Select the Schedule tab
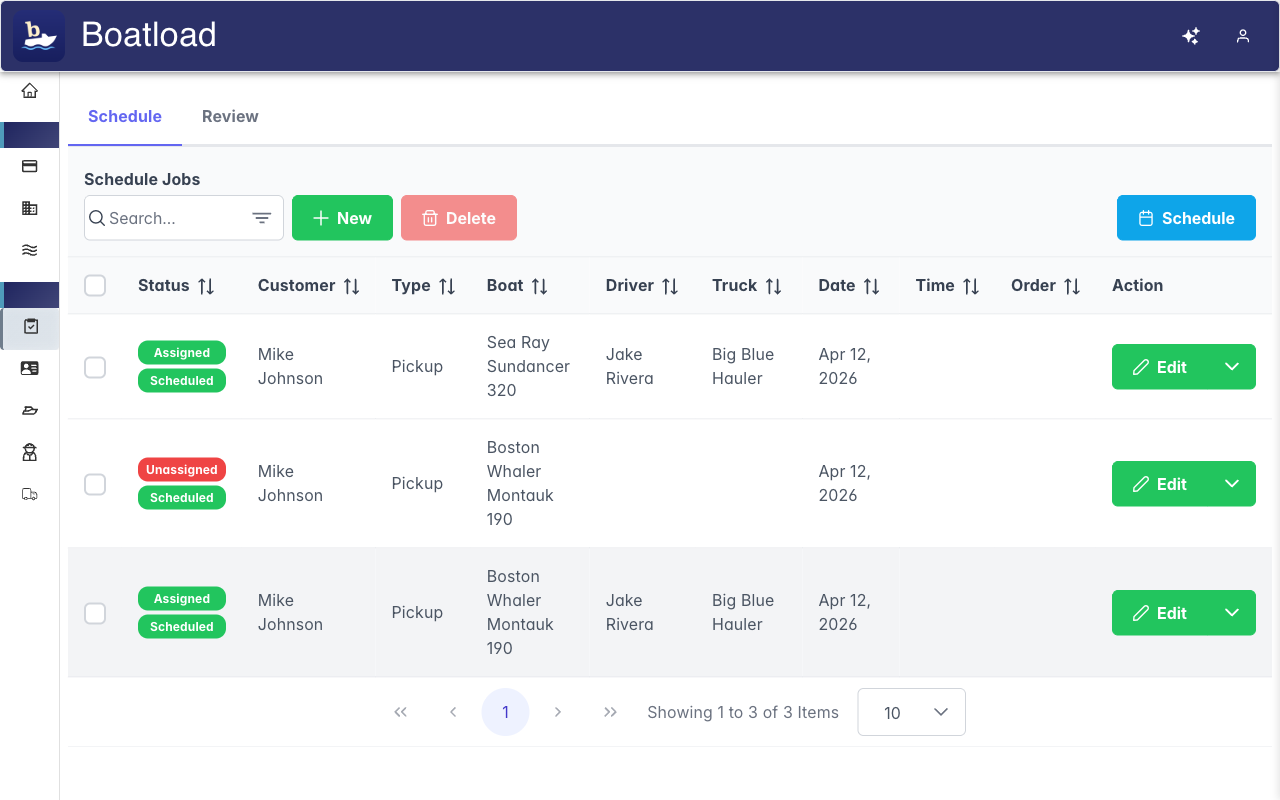Viewport: 1280px width, 800px height. coord(125,116)
